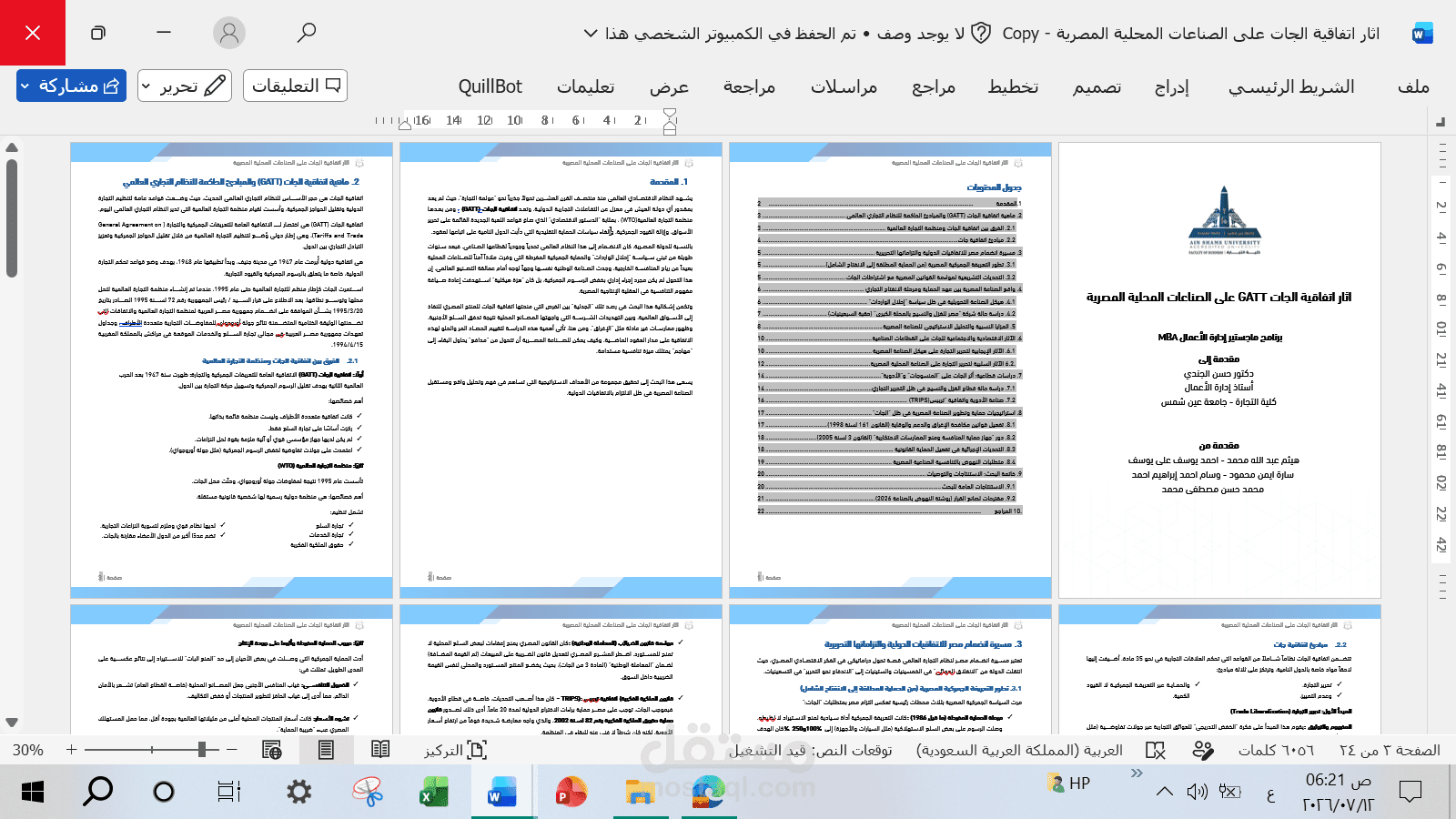Switch to Read Mode view icon
1456x819 pixels.
[380, 750]
